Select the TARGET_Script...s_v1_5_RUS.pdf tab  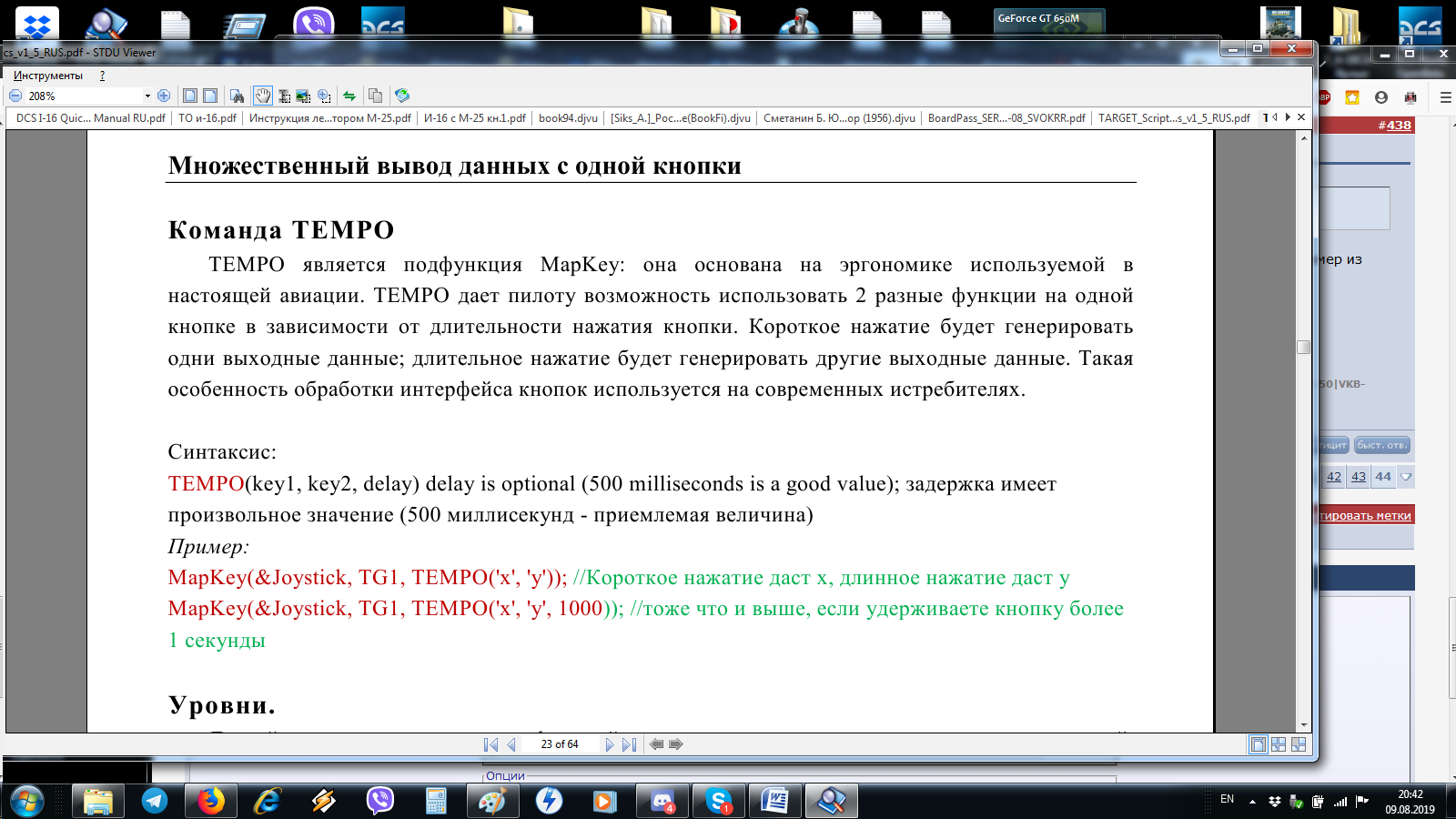click(1174, 118)
